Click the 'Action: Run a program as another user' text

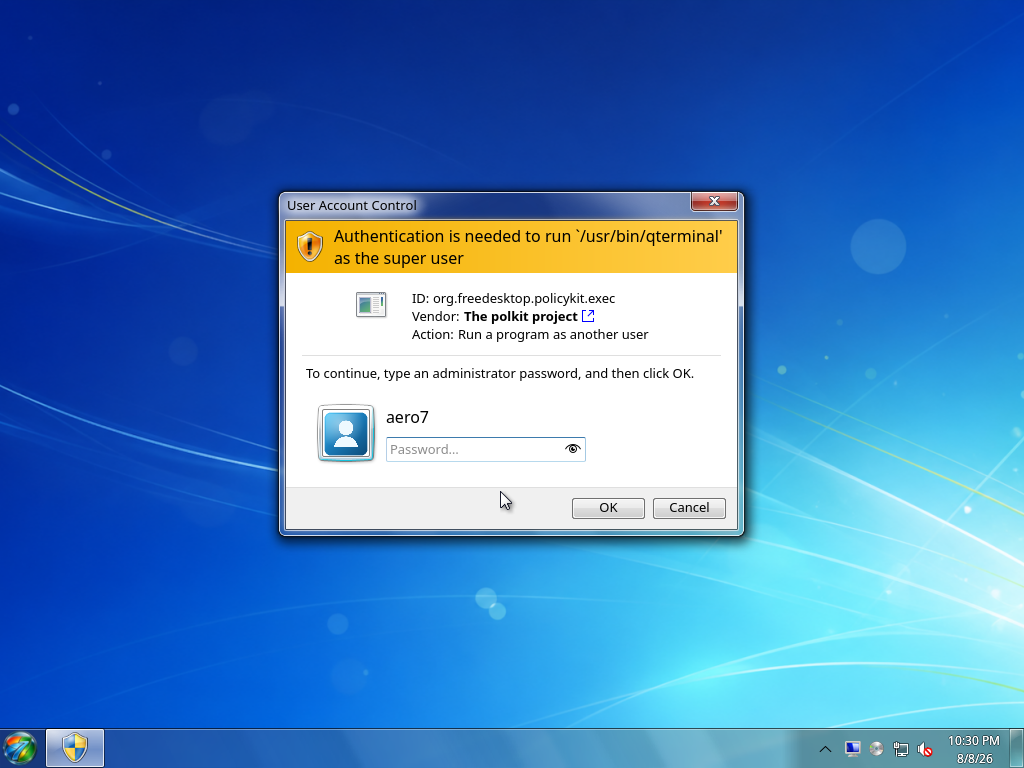click(x=530, y=334)
